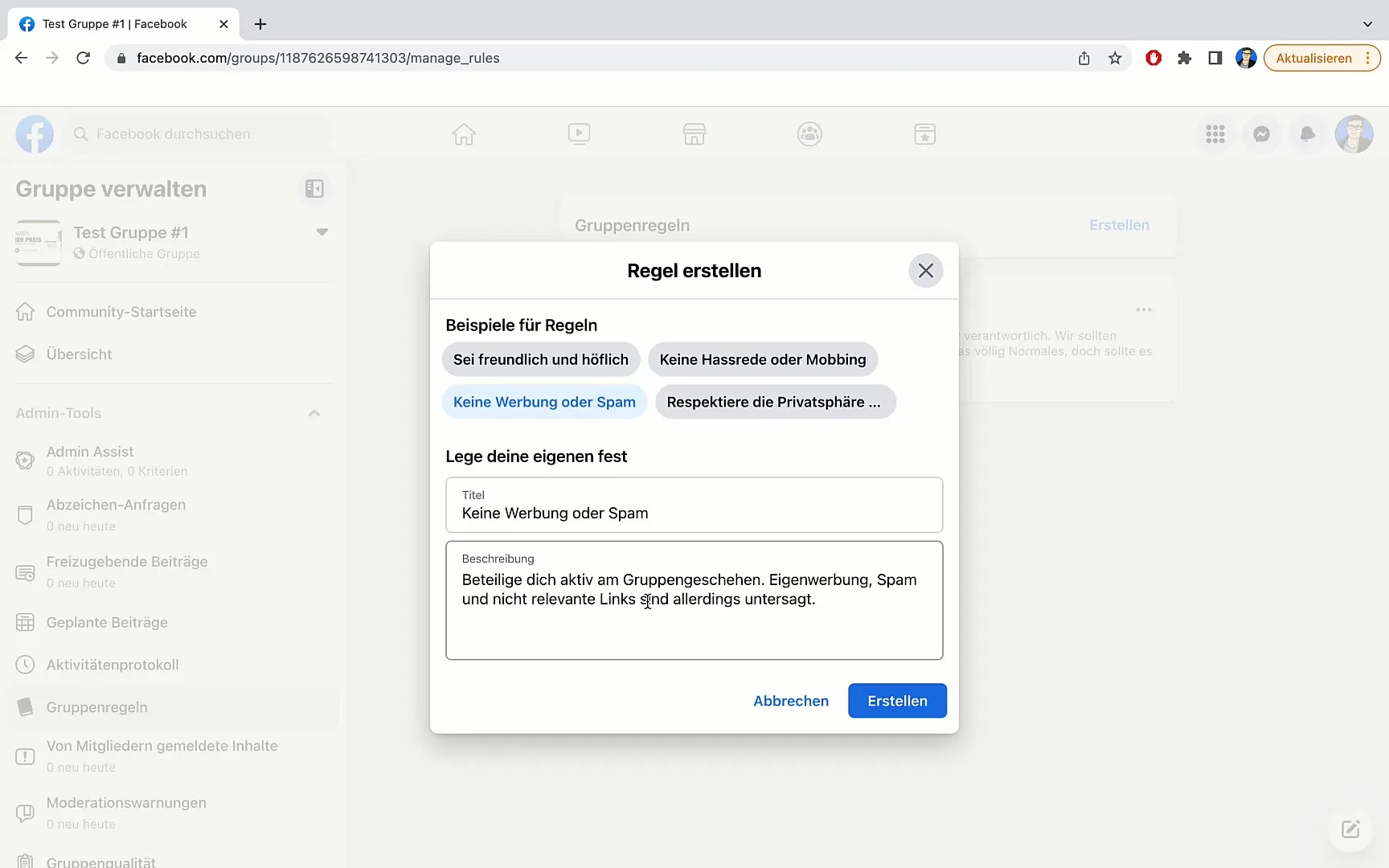Cancel with the Abbrechen button
The width and height of the screenshot is (1389, 868).
click(791, 701)
